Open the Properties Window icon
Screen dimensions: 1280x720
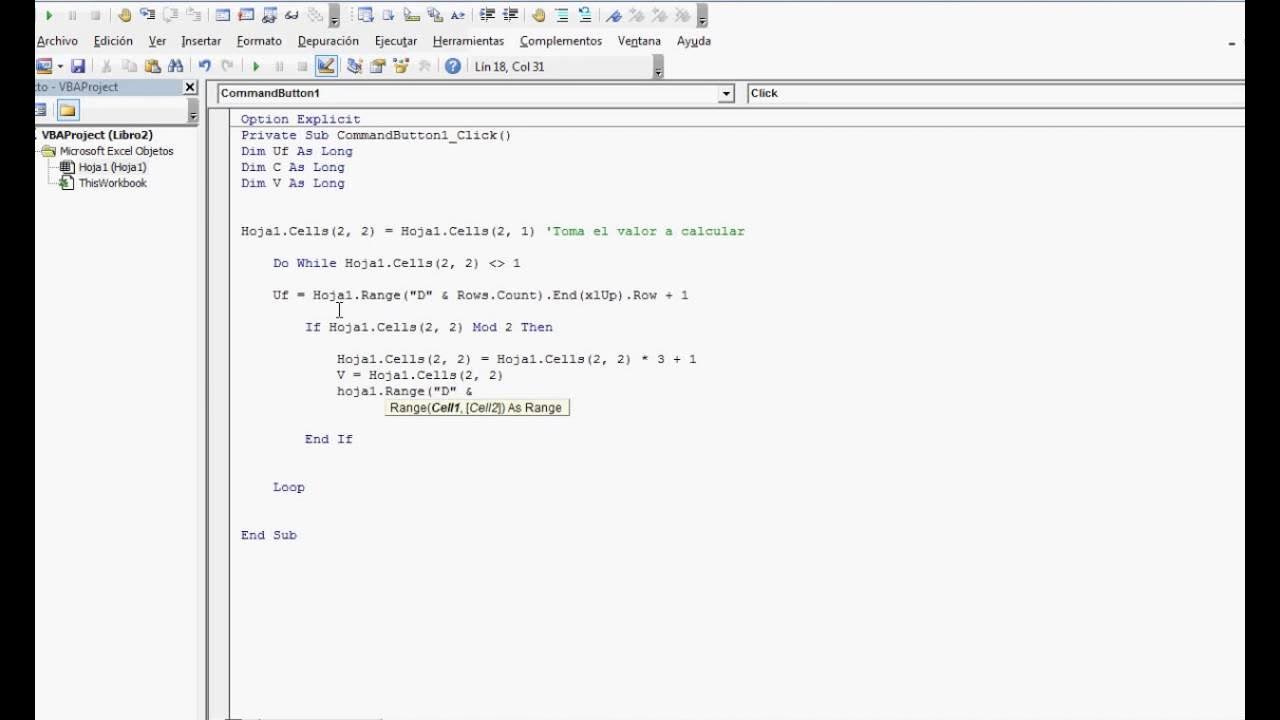pos(378,66)
